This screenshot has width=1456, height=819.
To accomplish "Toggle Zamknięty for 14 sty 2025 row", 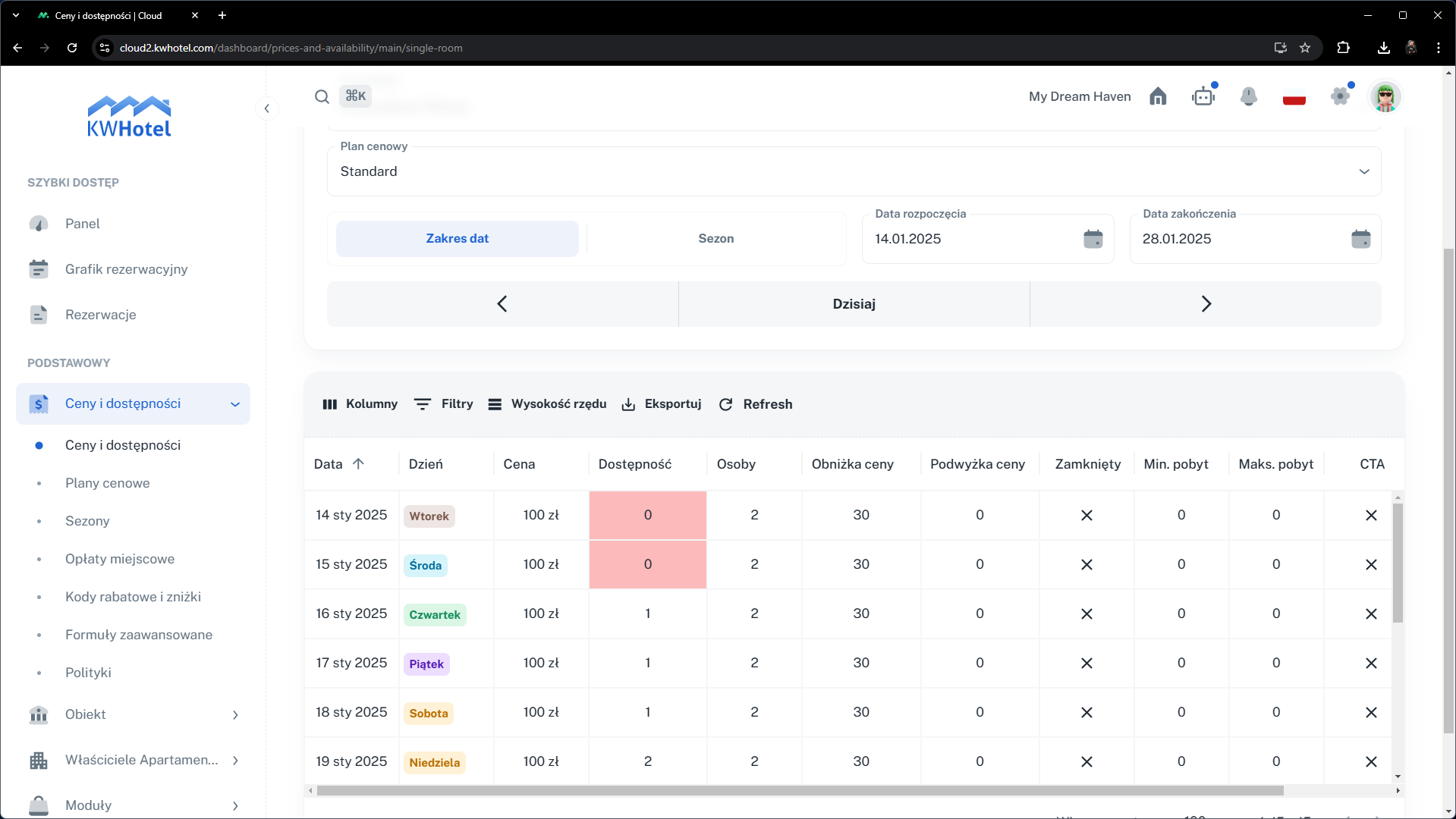I will coord(1086,516).
